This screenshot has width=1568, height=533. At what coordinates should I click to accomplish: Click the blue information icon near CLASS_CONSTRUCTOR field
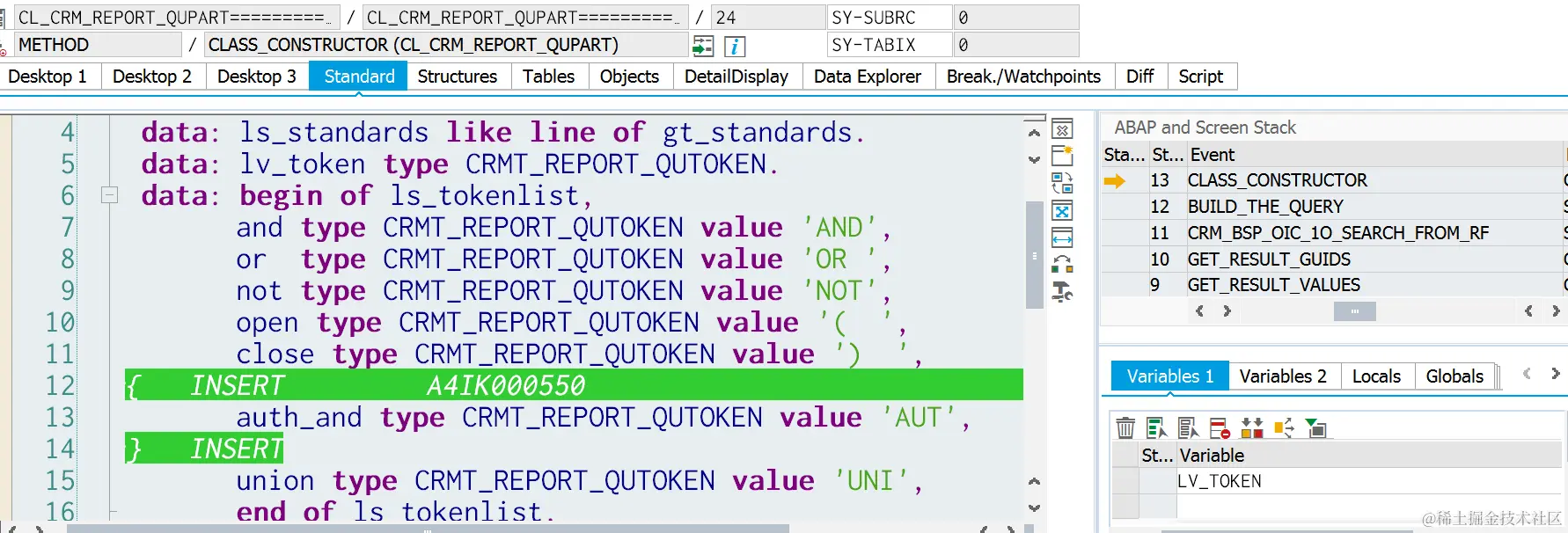click(x=735, y=46)
